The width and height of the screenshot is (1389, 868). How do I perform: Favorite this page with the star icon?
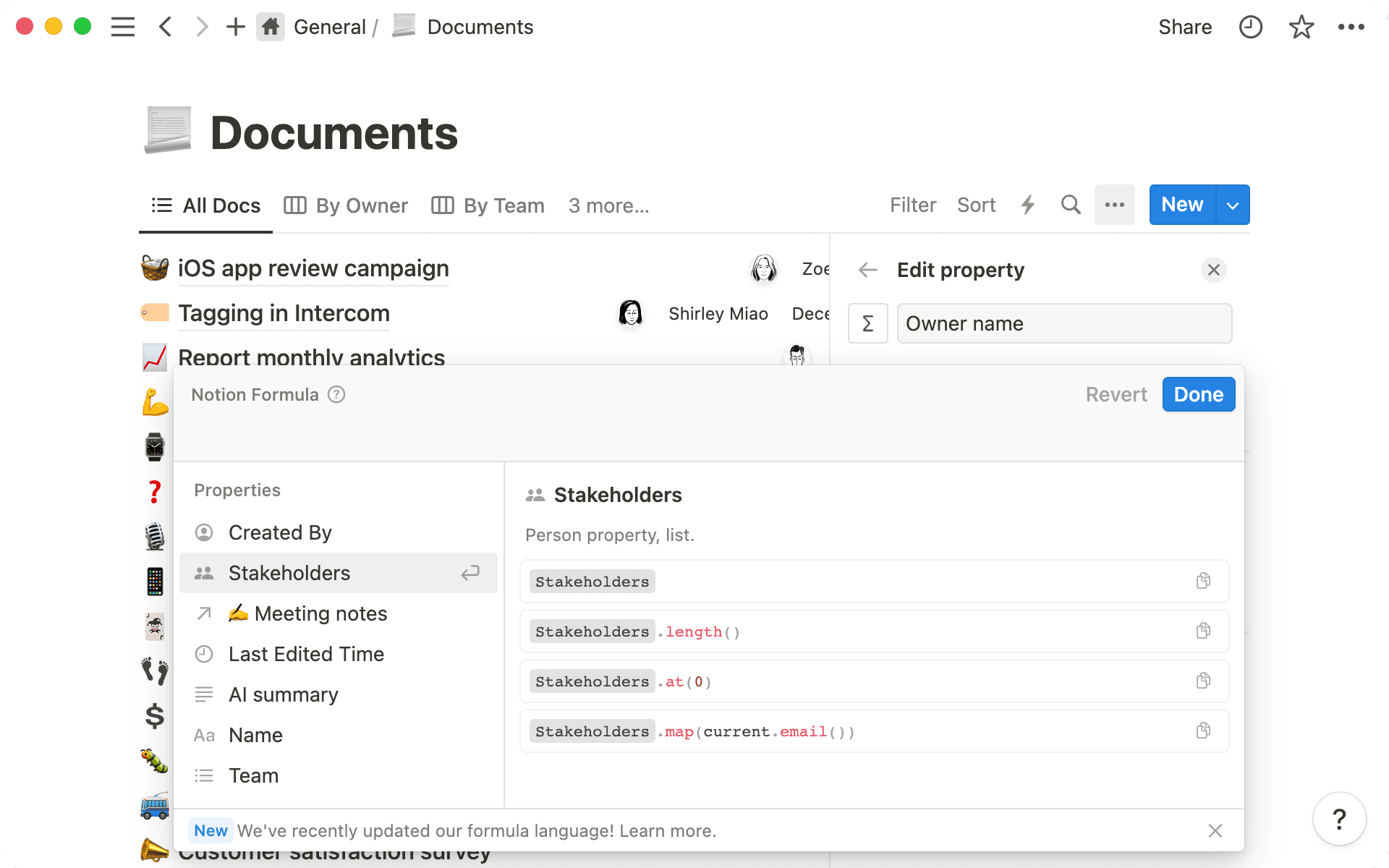1301,27
